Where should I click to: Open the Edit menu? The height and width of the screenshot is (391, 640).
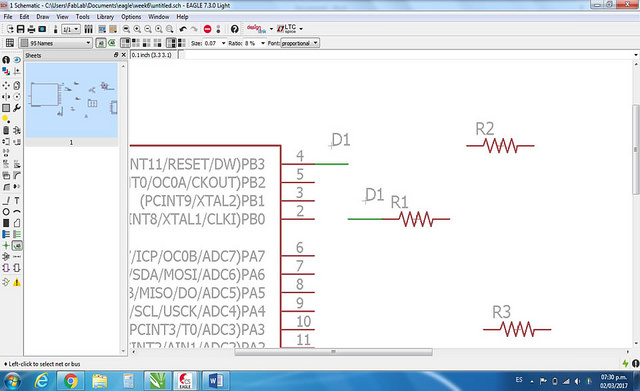[24, 17]
